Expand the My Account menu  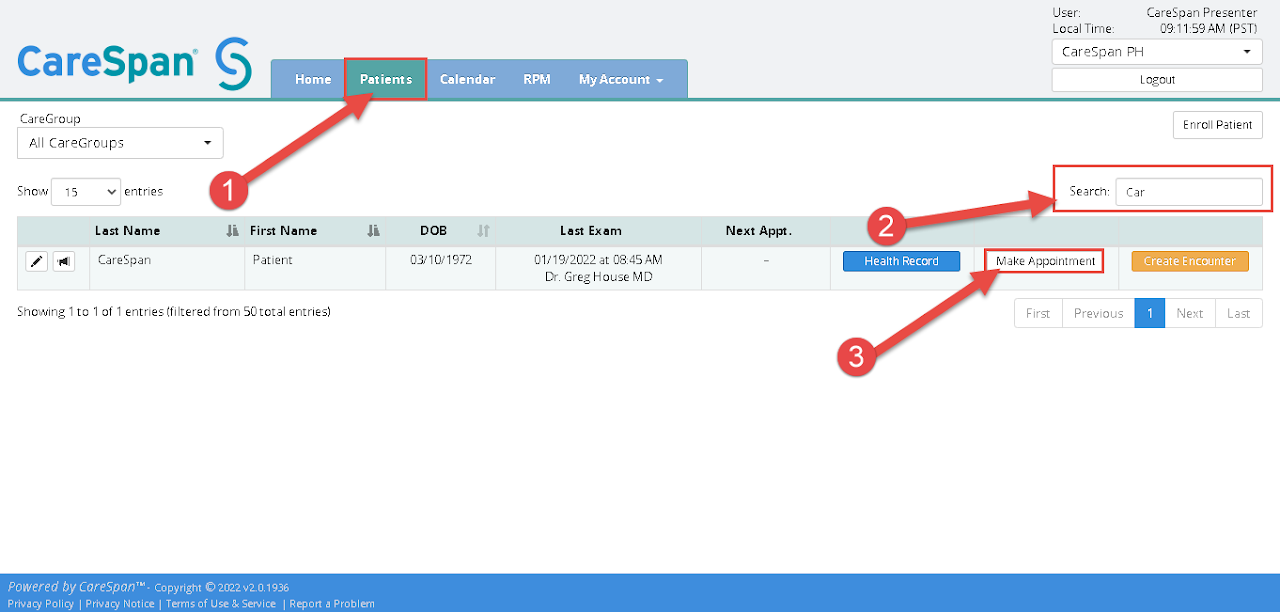click(x=621, y=80)
